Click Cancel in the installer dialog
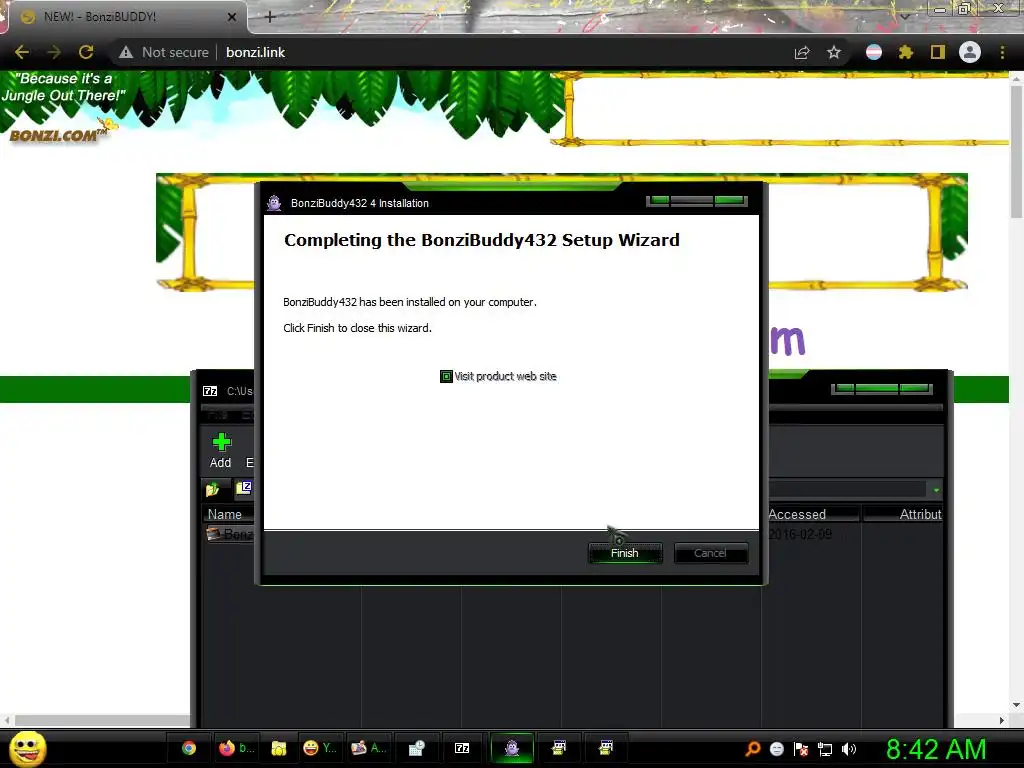Image resolution: width=1024 pixels, height=768 pixels. [711, 553]
